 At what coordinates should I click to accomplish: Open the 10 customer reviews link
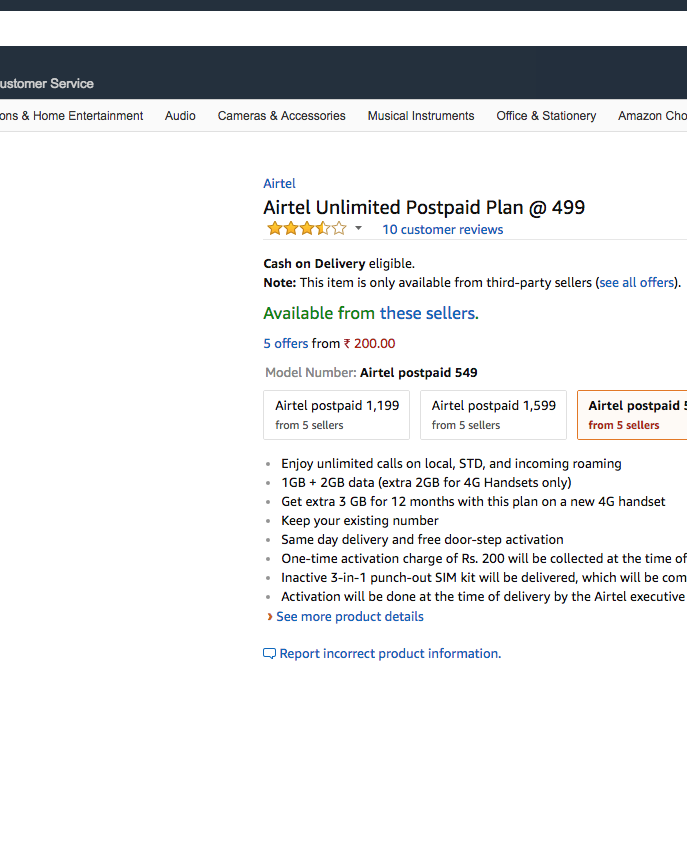pos(442,230)
